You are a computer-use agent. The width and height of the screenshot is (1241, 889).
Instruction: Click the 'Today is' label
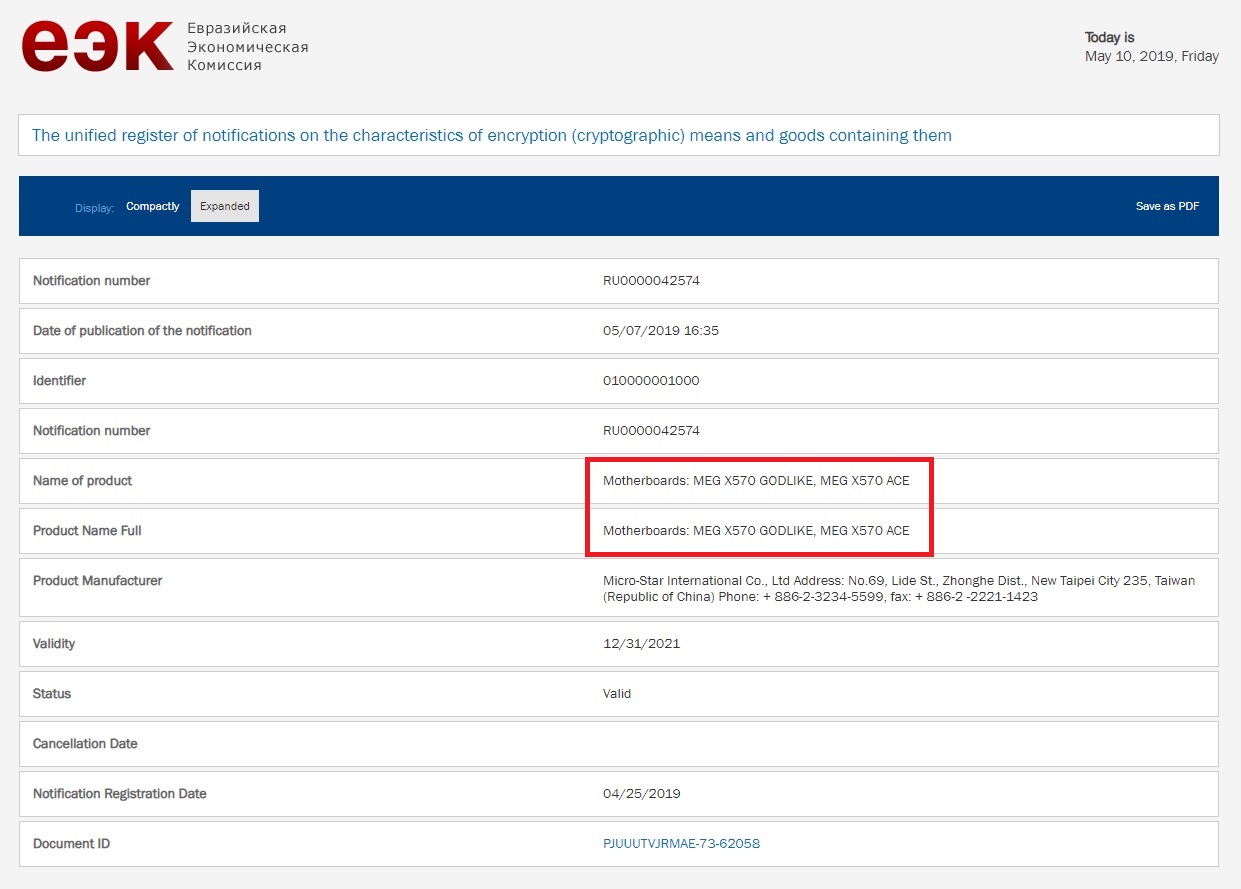[1110, 38]
